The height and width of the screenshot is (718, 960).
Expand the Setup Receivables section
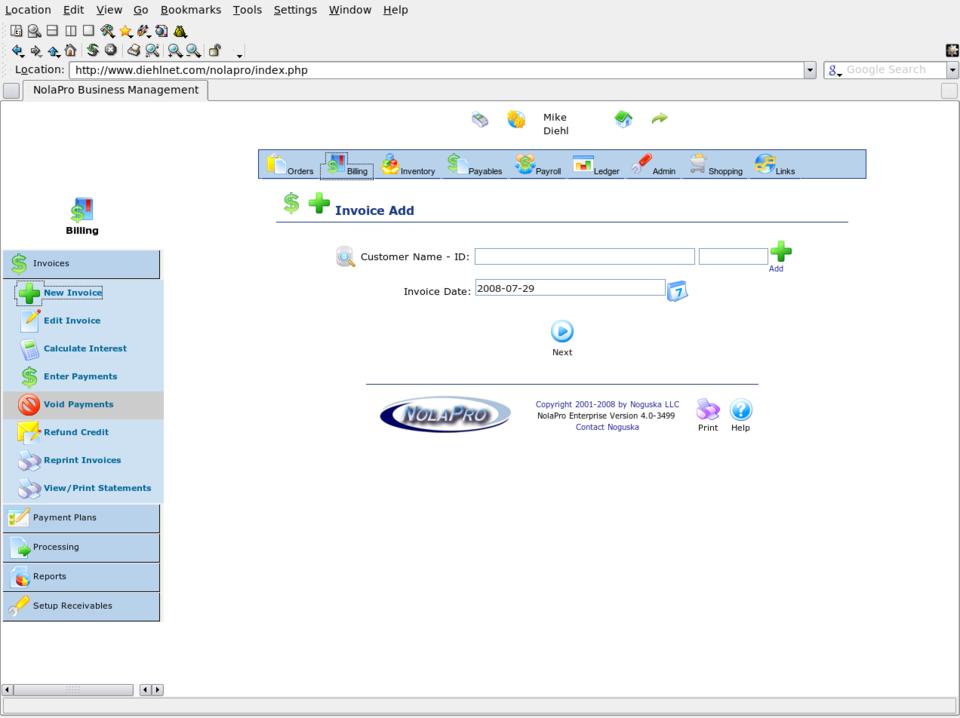coord(81,606)
